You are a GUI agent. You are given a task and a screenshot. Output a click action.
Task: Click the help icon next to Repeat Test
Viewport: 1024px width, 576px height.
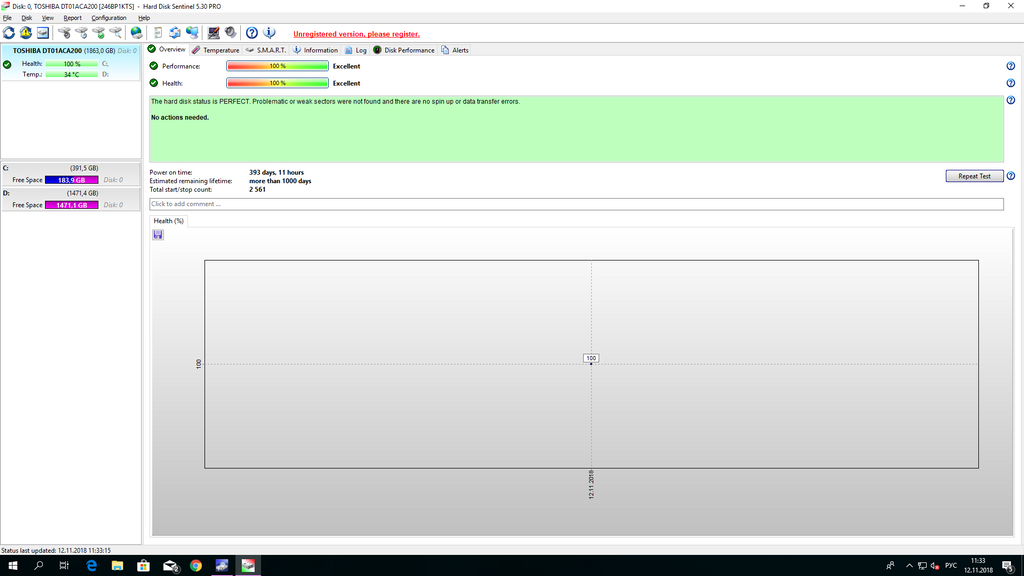[x=1010, y=176]
